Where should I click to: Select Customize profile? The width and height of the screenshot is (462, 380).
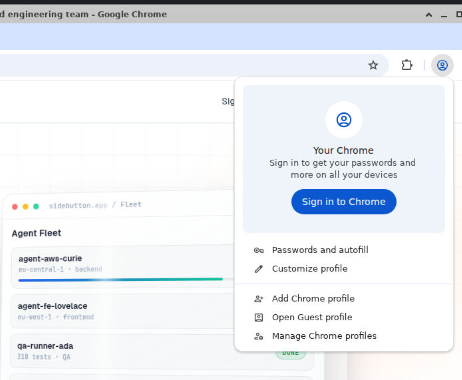344,269
